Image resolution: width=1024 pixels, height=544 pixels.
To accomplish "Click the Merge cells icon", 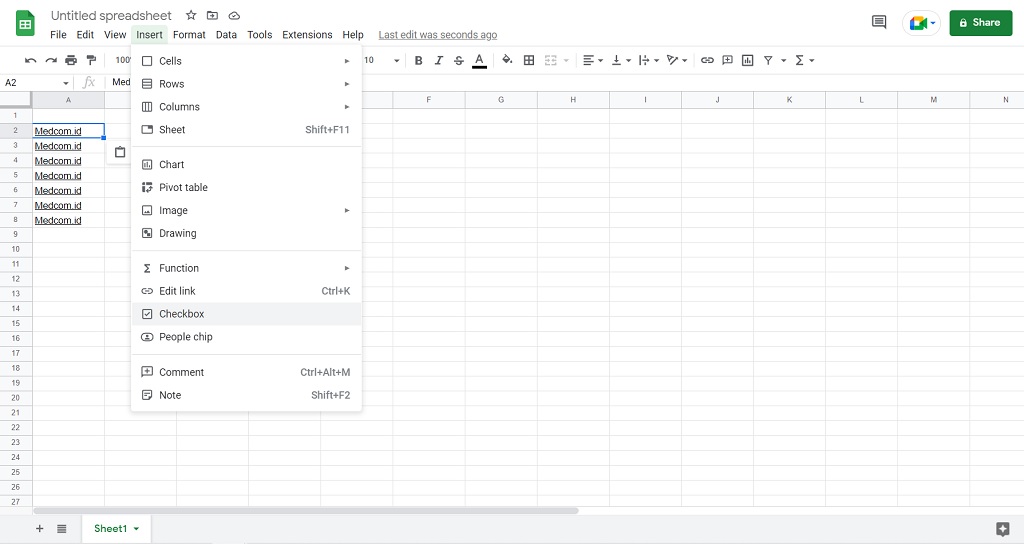I will [x=551, y=60].
